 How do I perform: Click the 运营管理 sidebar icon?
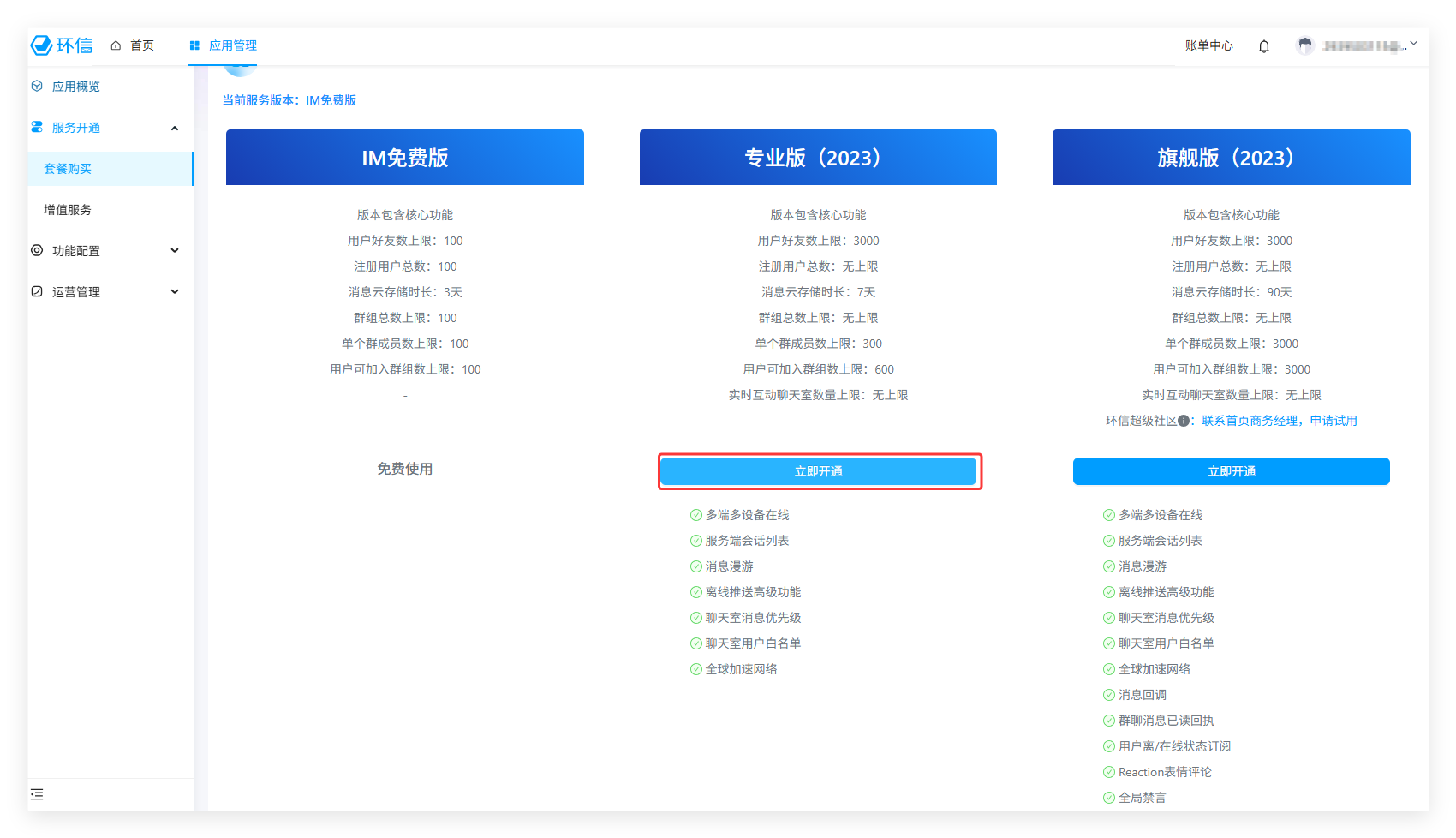(x=37, y=292)
